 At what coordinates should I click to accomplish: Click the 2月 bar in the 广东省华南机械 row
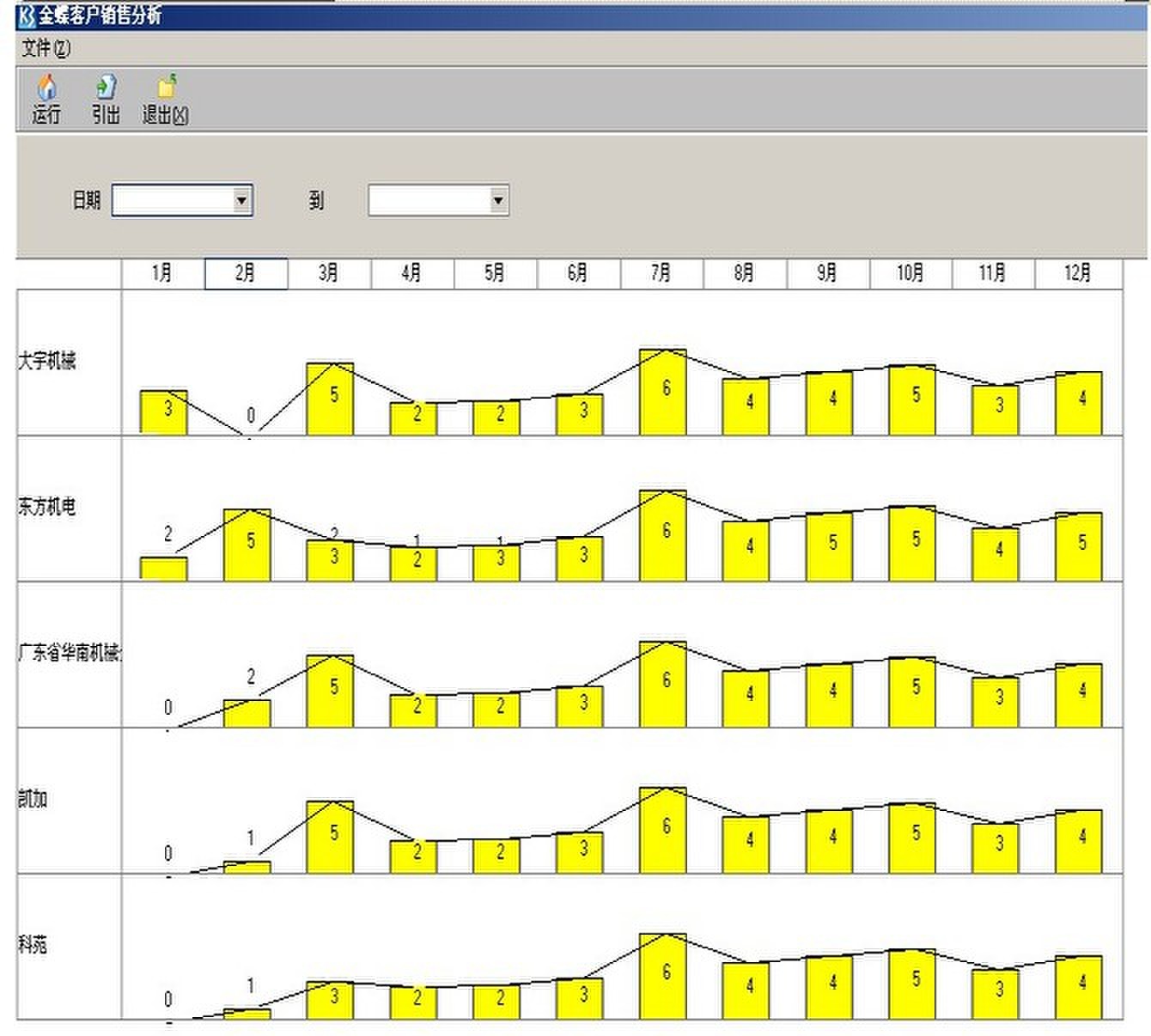tap(247, 713)
